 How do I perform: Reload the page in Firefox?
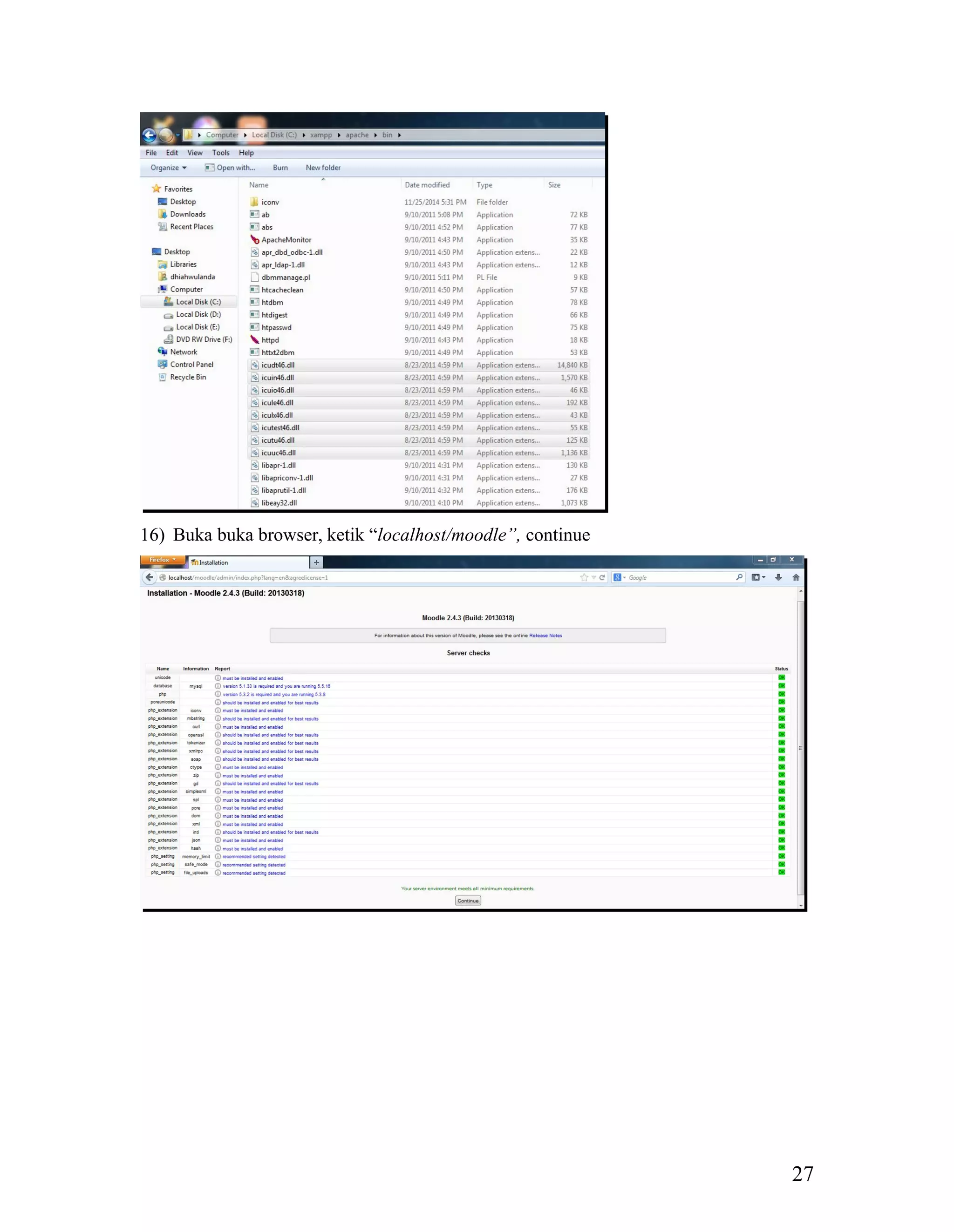(x=602, y=578)
